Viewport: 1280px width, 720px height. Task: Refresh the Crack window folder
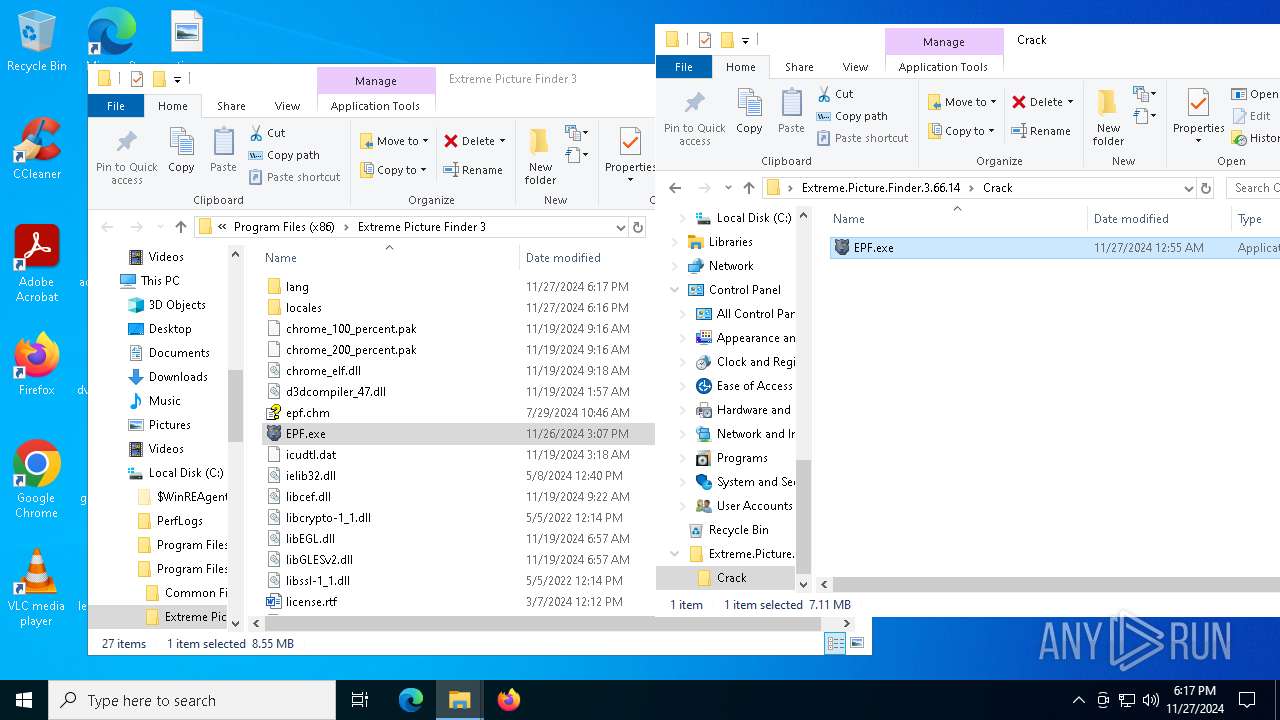tap(1206, 188)
